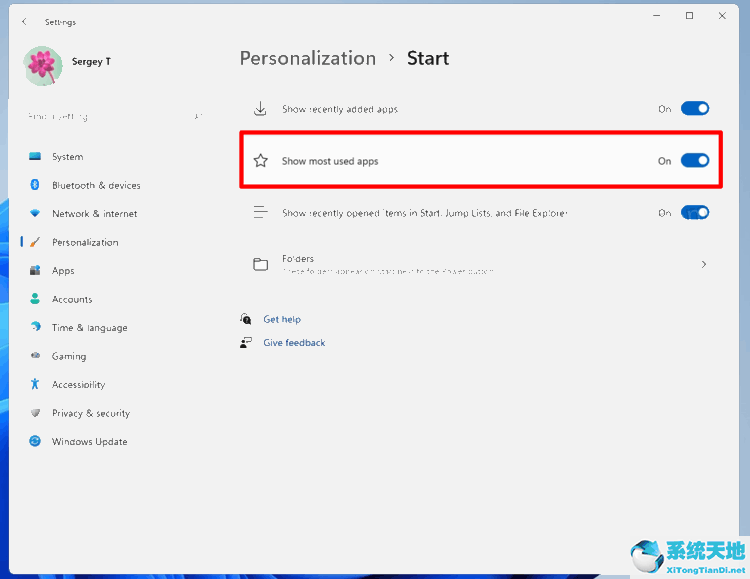
Task: Toggle Show recently opened items switch
Action: 695,212
